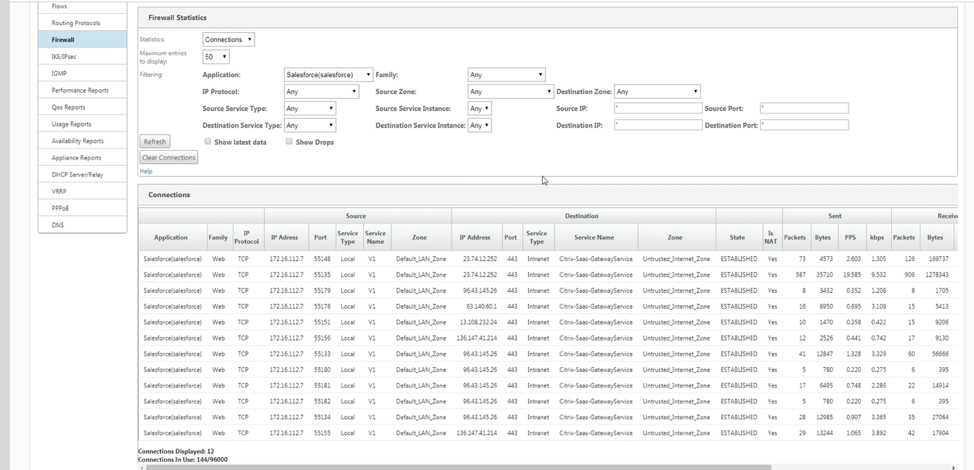Open Application dropdown showing Salesforce(salesforce)

328,75
